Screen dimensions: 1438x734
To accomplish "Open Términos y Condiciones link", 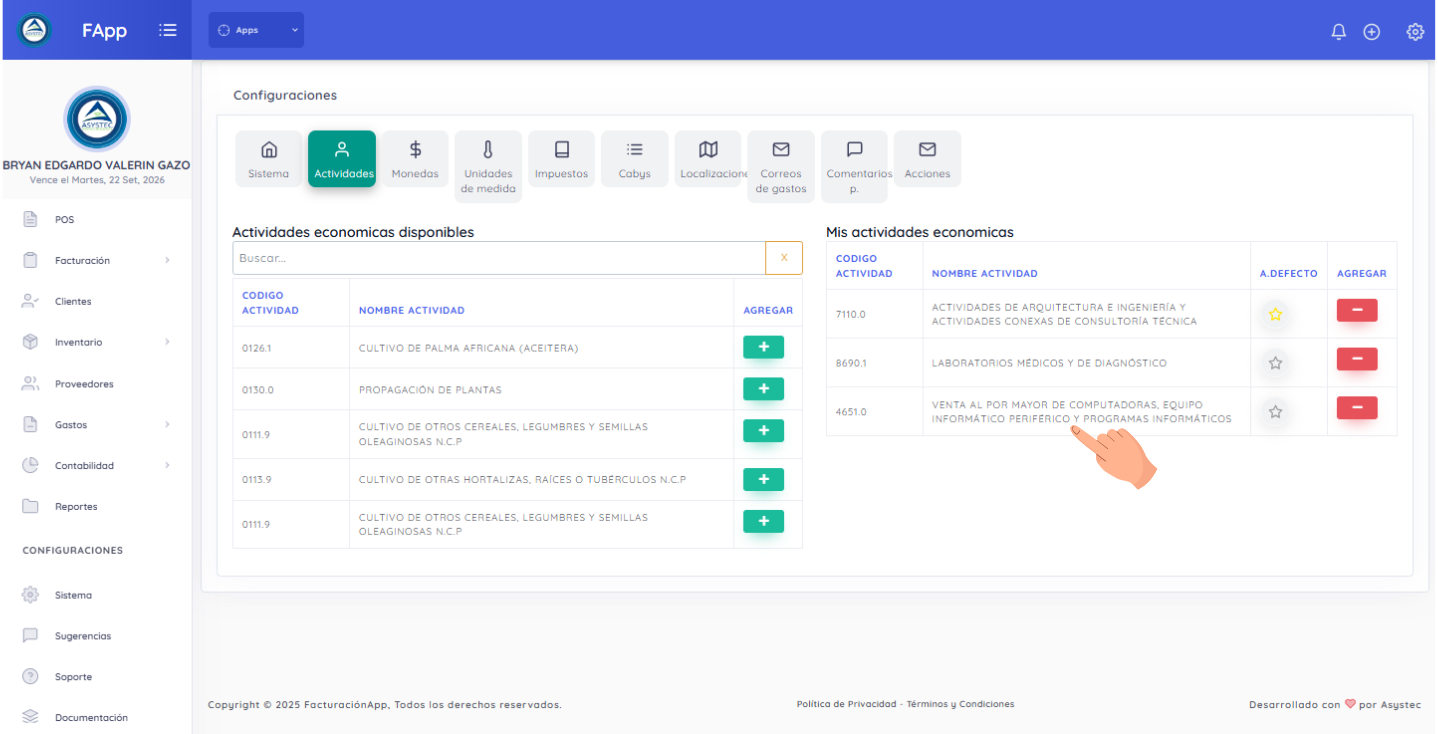I will click(960, 704).
